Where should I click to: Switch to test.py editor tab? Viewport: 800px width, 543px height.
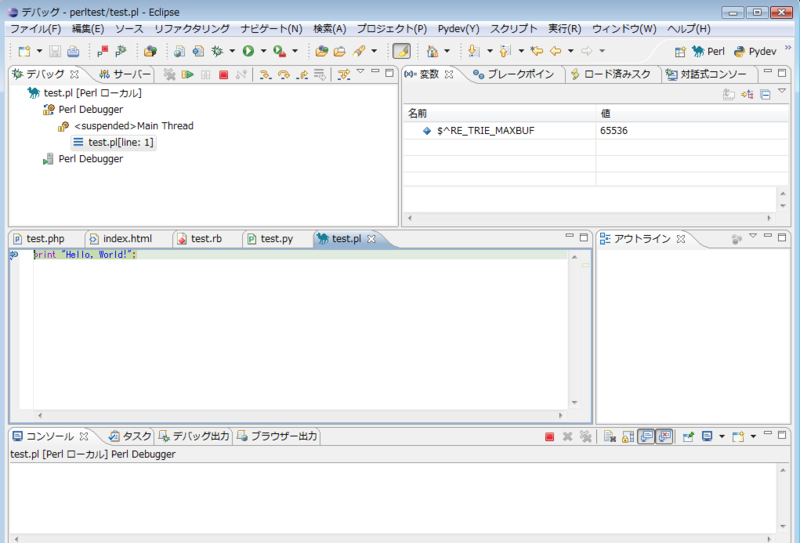tap(270, 238)
